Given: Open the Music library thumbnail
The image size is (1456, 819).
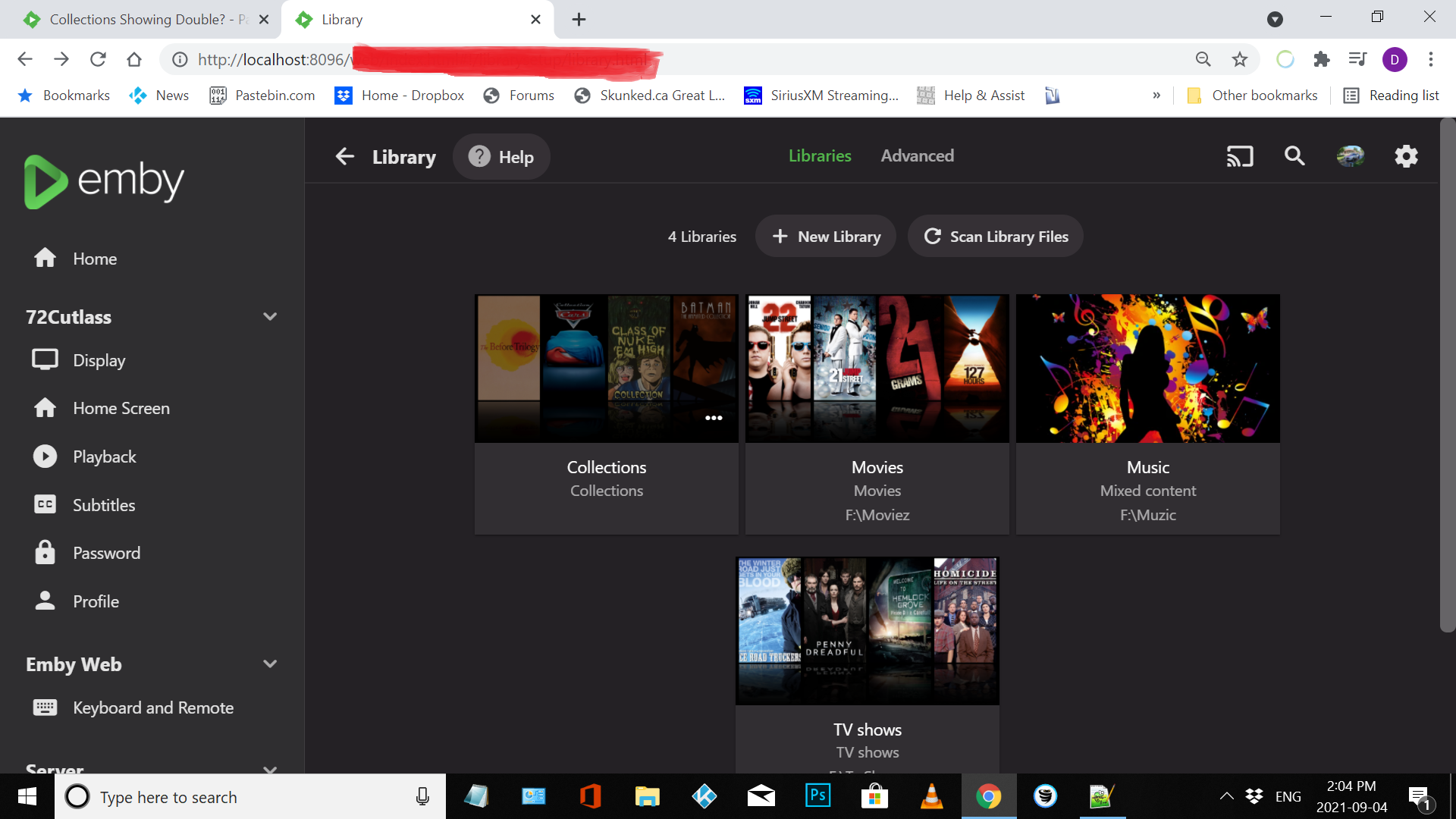Looking at the screenshot, I should [x=1147, y=369].
